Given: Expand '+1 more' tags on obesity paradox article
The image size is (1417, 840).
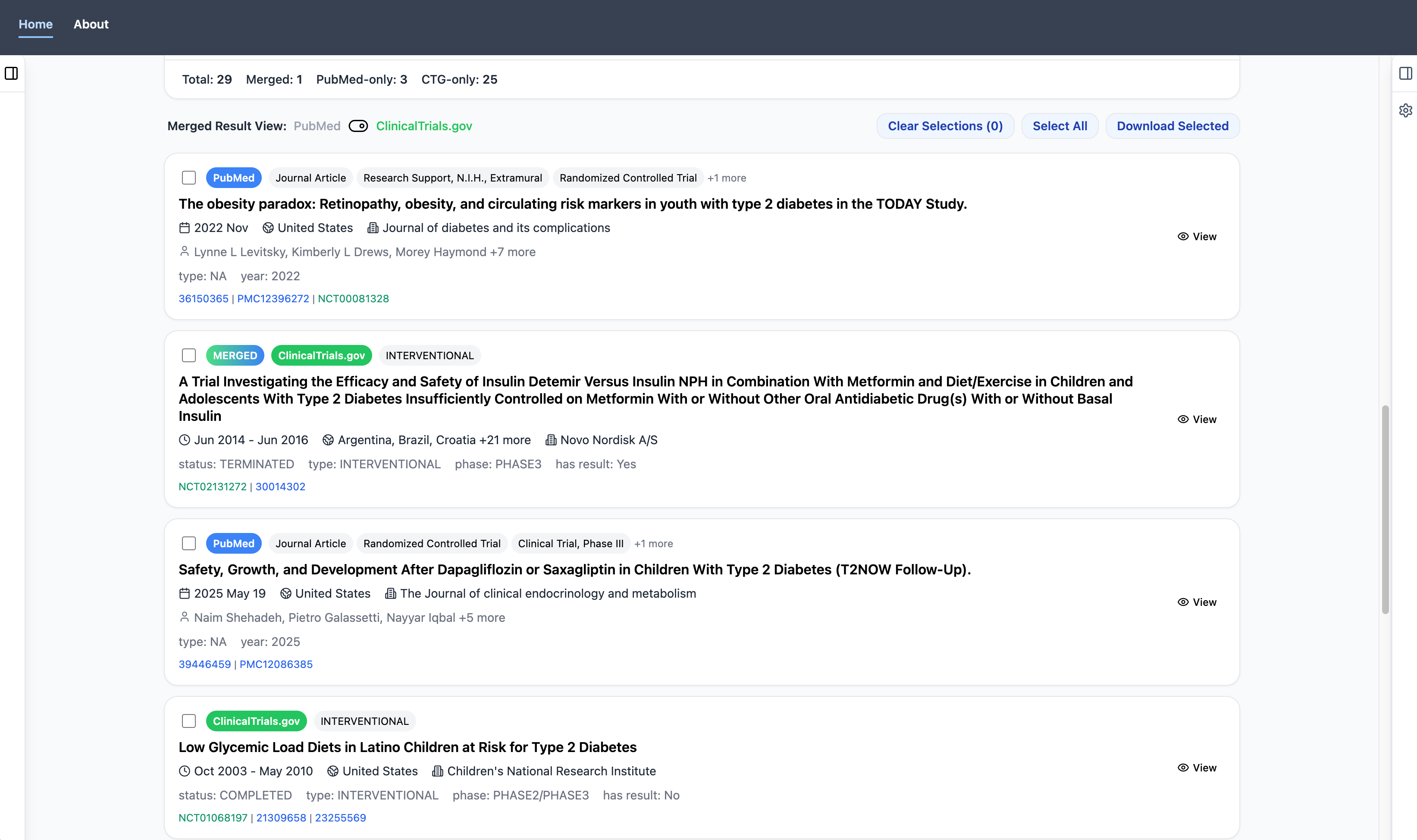Looking at the screenshot, I should [x=727, y=178].
